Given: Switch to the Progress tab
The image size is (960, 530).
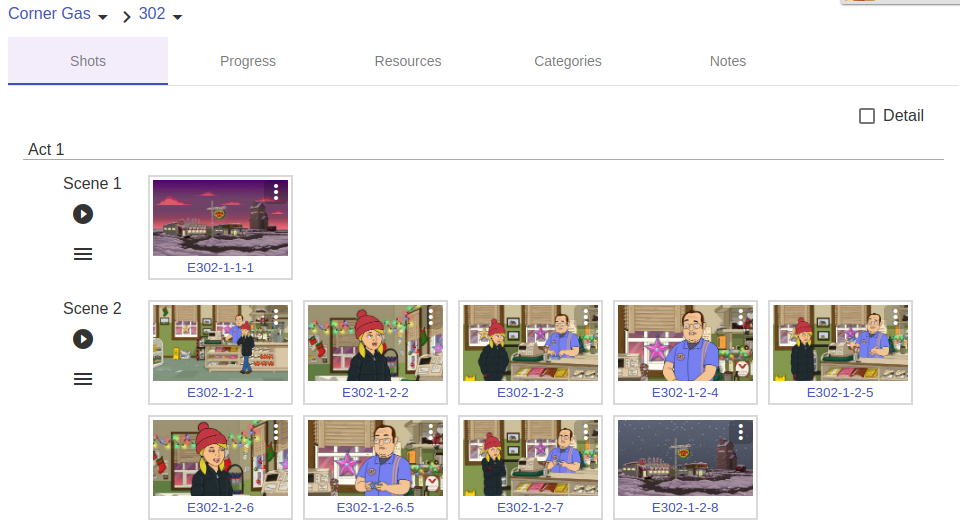Looking at the screenshot, I should pyautogui.click(x=248, y=61).
